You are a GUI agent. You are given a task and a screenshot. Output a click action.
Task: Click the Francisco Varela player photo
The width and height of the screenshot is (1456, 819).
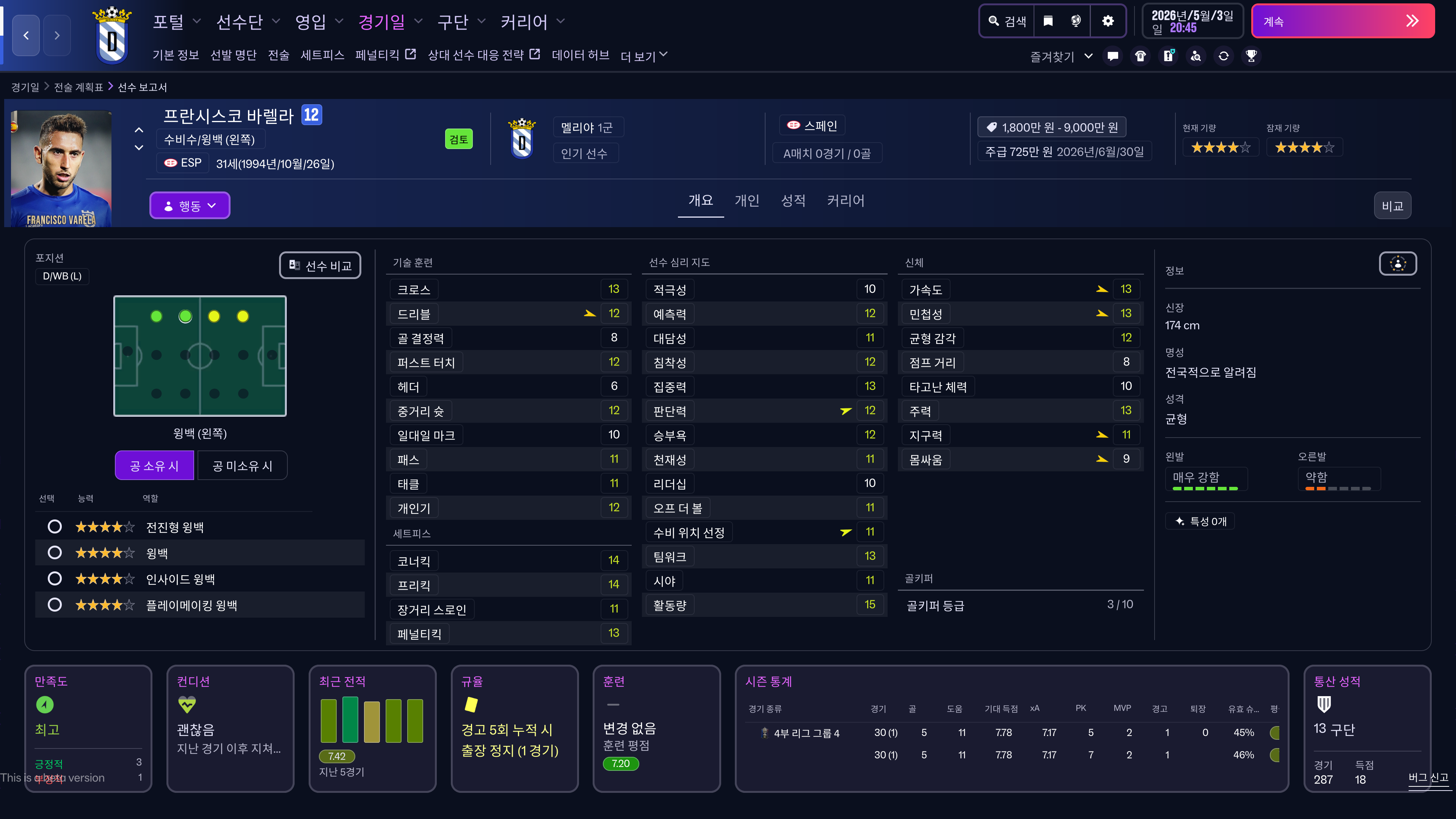(x=61, y=168)
